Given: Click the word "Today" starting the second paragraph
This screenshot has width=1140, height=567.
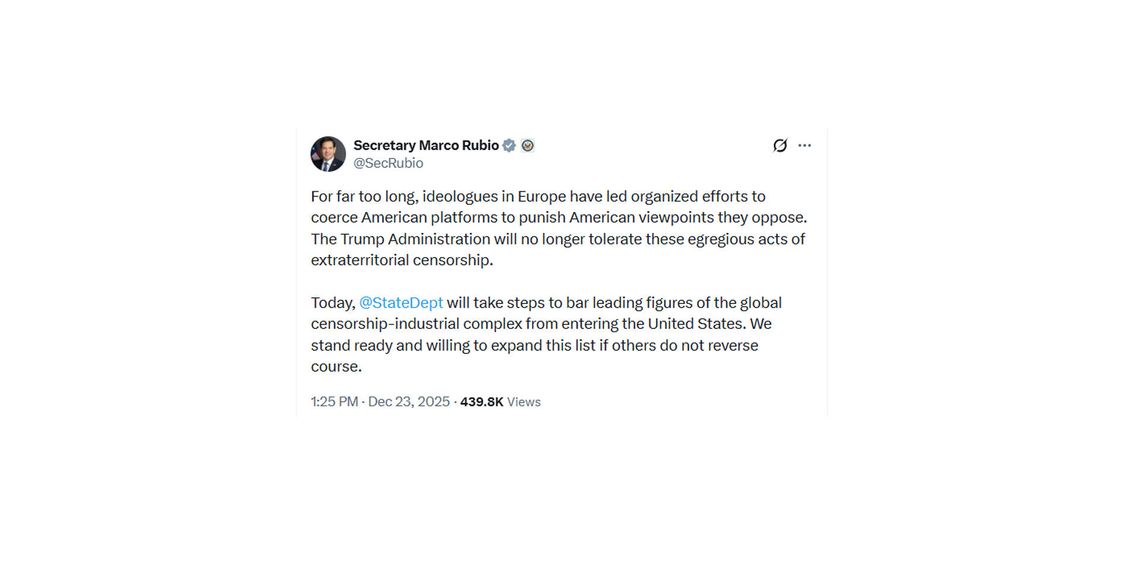Looking at the screenshot, I should (x=331, y=303).
